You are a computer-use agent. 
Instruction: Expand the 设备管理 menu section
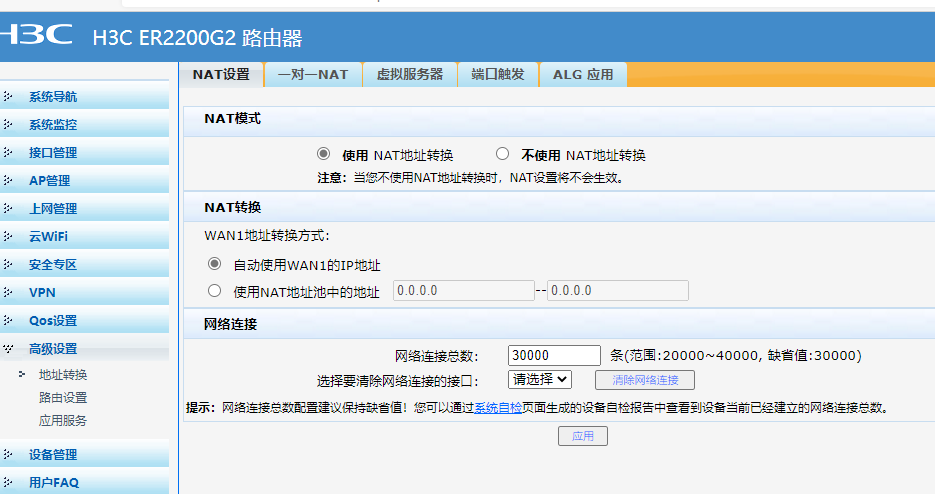point(84,454)
